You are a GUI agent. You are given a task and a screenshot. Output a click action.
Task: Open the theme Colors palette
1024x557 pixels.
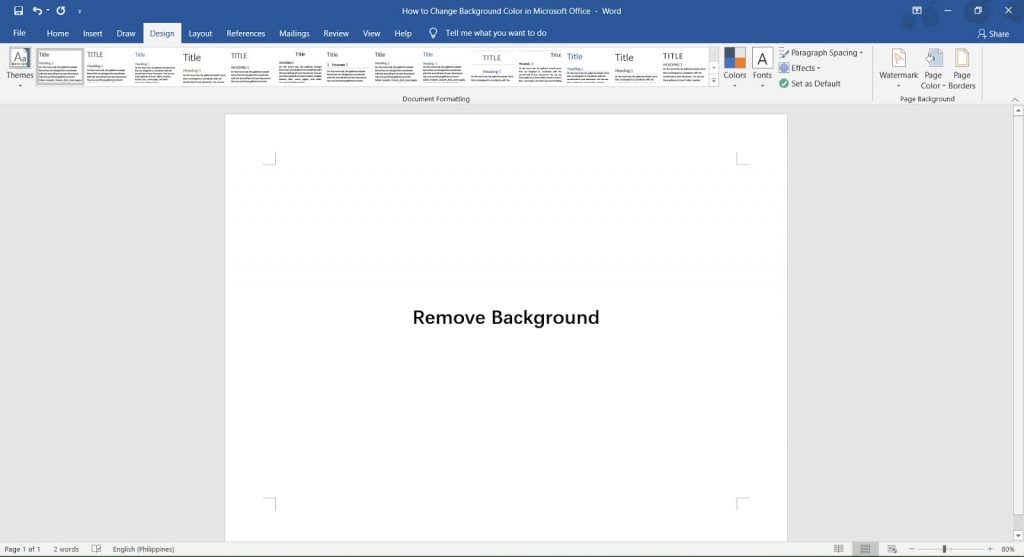(735, 67)
